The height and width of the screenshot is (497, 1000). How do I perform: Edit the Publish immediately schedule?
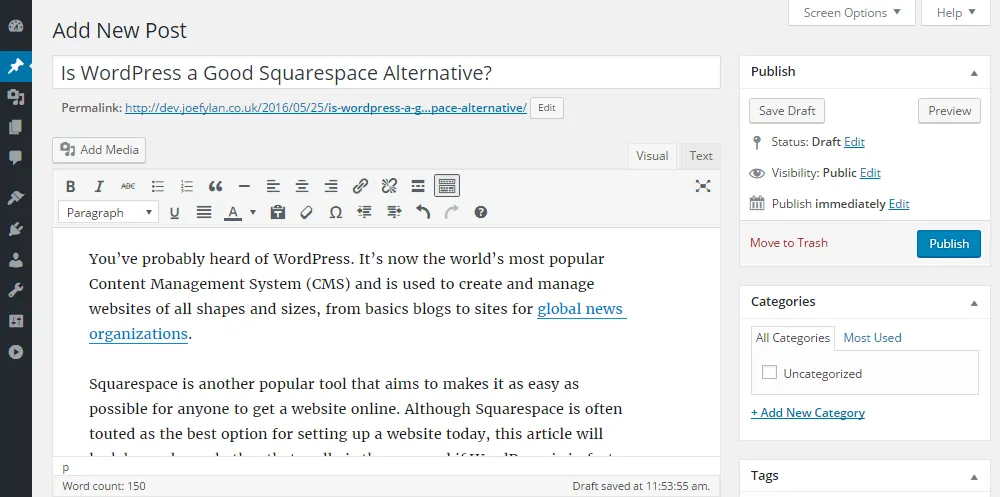tap(899, 204)
